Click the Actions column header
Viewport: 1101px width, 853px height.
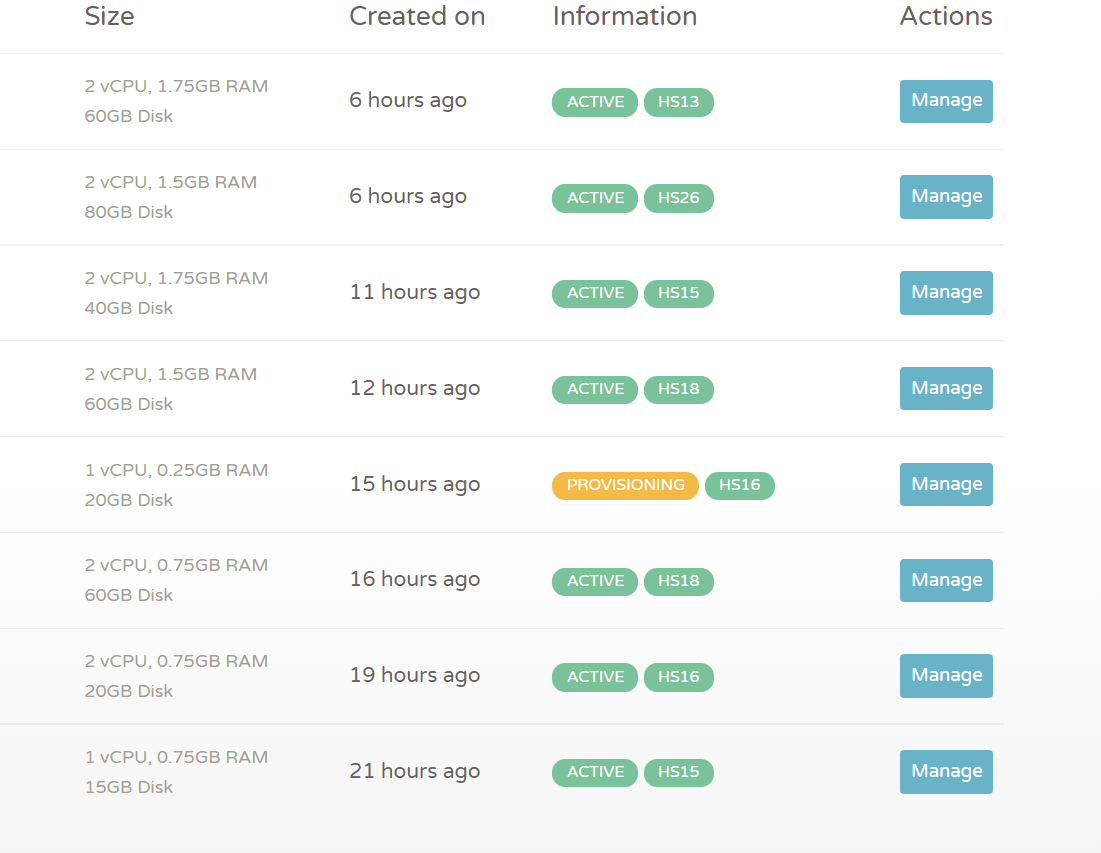pyautogui.click(x=945, y=17)
